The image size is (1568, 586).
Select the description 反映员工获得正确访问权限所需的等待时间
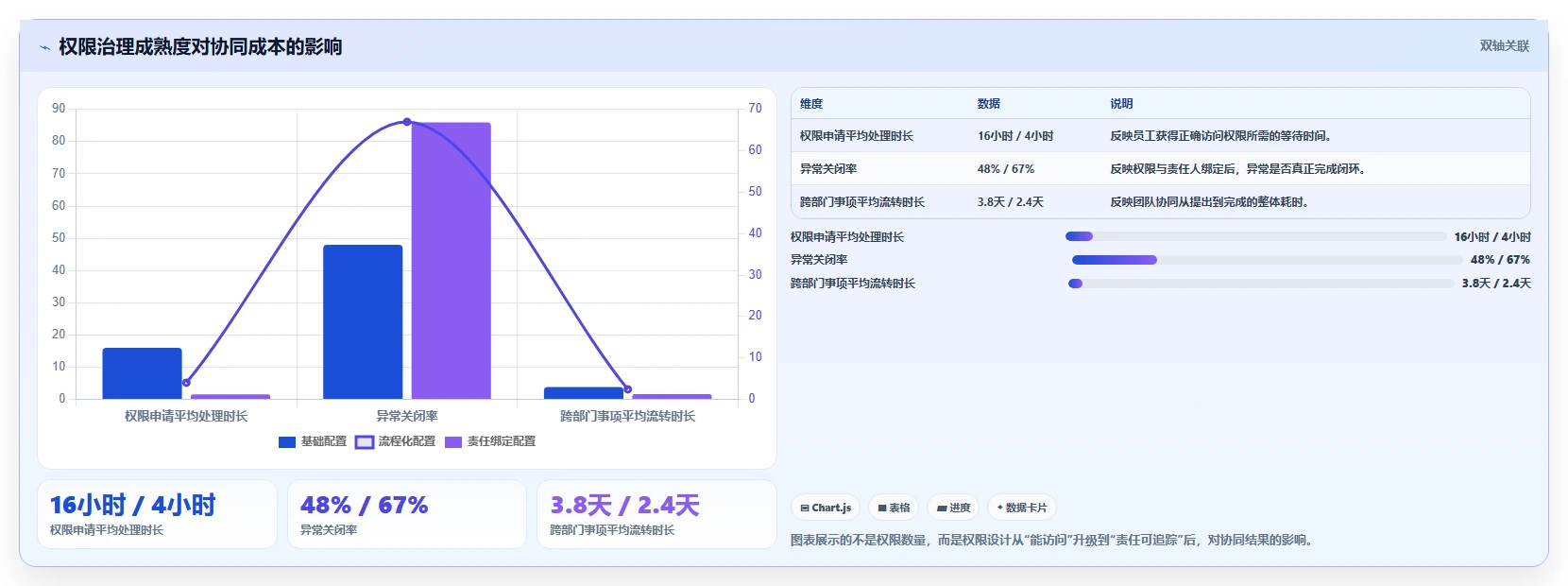(x=1222, y=136)
